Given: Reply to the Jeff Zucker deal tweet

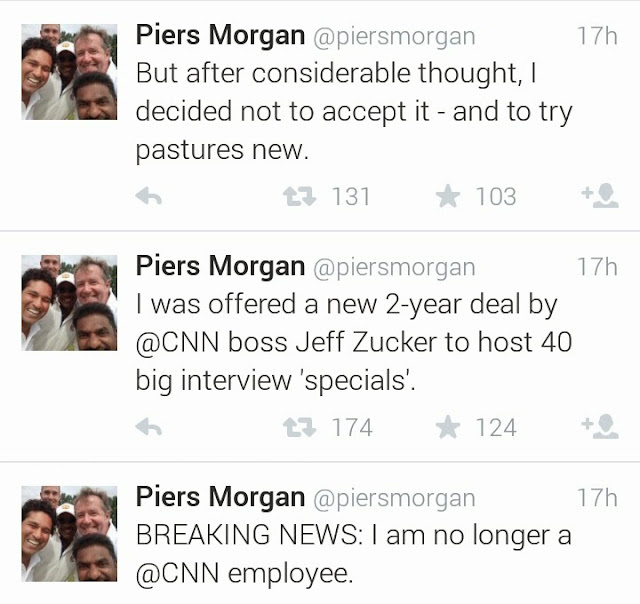Looking at the screenshot, I should coord(149,428).
